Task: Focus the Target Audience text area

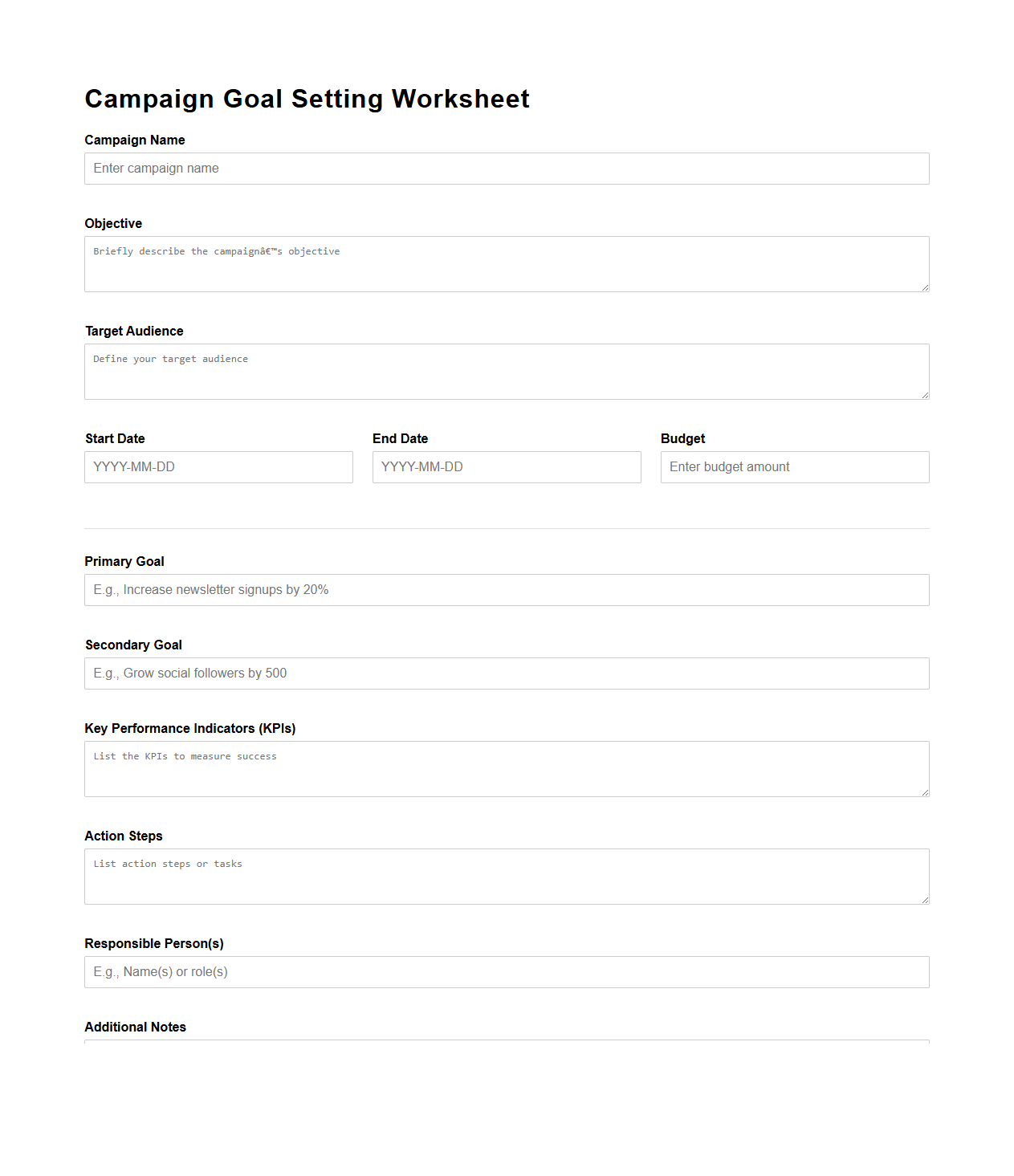Action: pos(506,371)
